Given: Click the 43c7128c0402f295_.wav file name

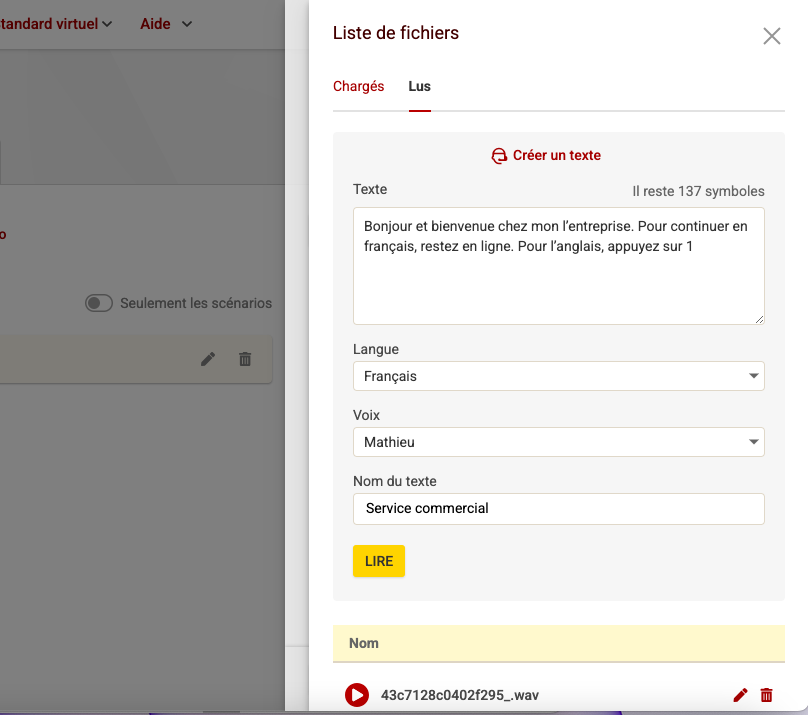Looking at the screenshot, I should pos(460,695).
